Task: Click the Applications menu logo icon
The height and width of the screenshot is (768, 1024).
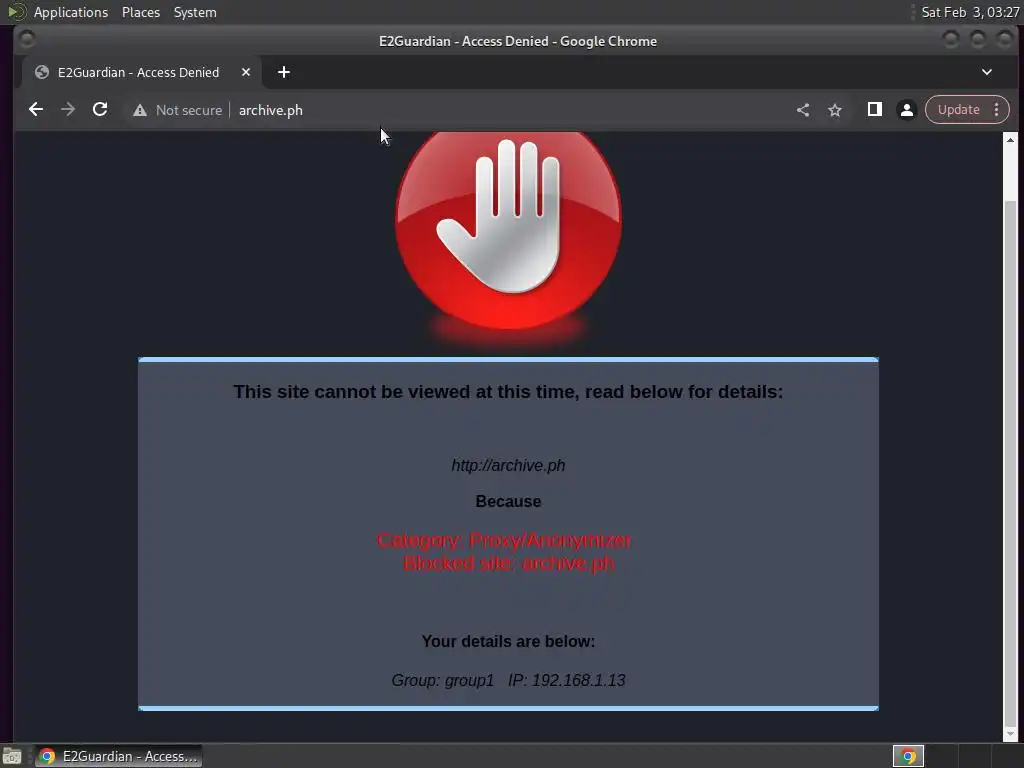Action: pos(16,12)
